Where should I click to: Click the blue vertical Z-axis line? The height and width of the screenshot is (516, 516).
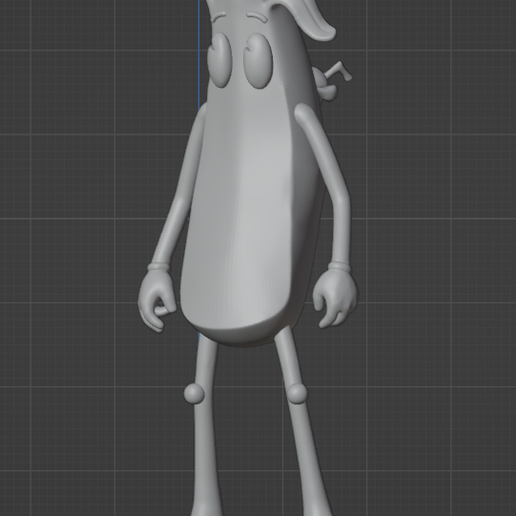pyautogui.click(x=199, y=53)
